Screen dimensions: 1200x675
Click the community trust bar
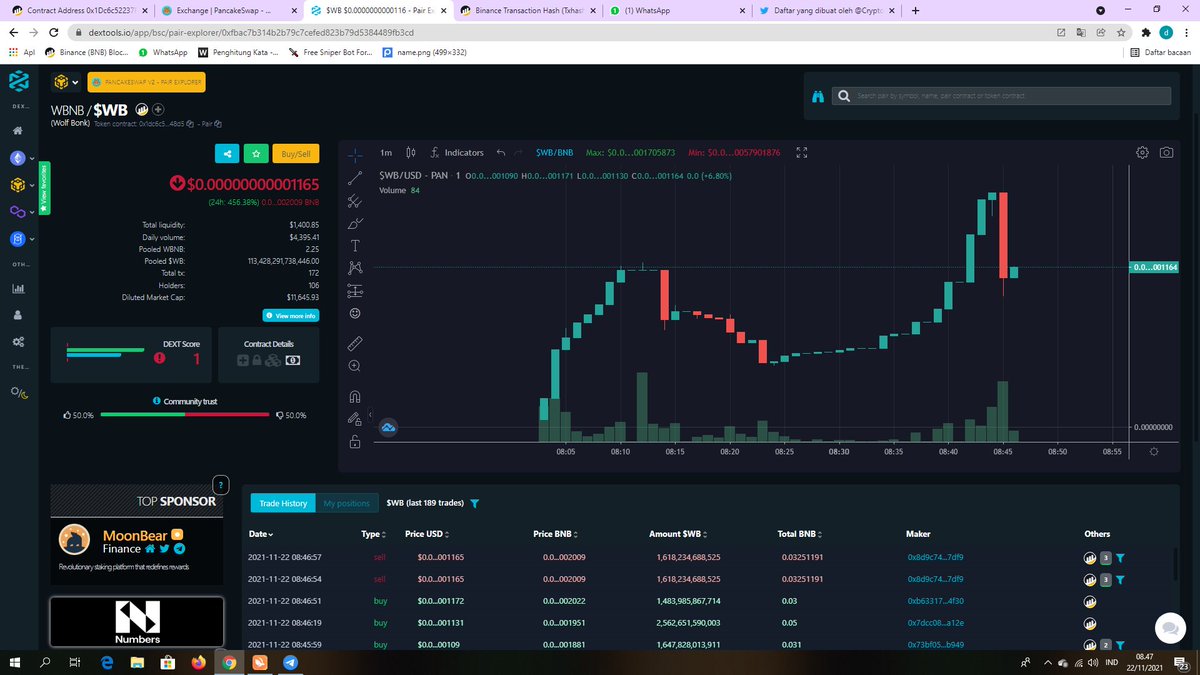coord(184,414)
